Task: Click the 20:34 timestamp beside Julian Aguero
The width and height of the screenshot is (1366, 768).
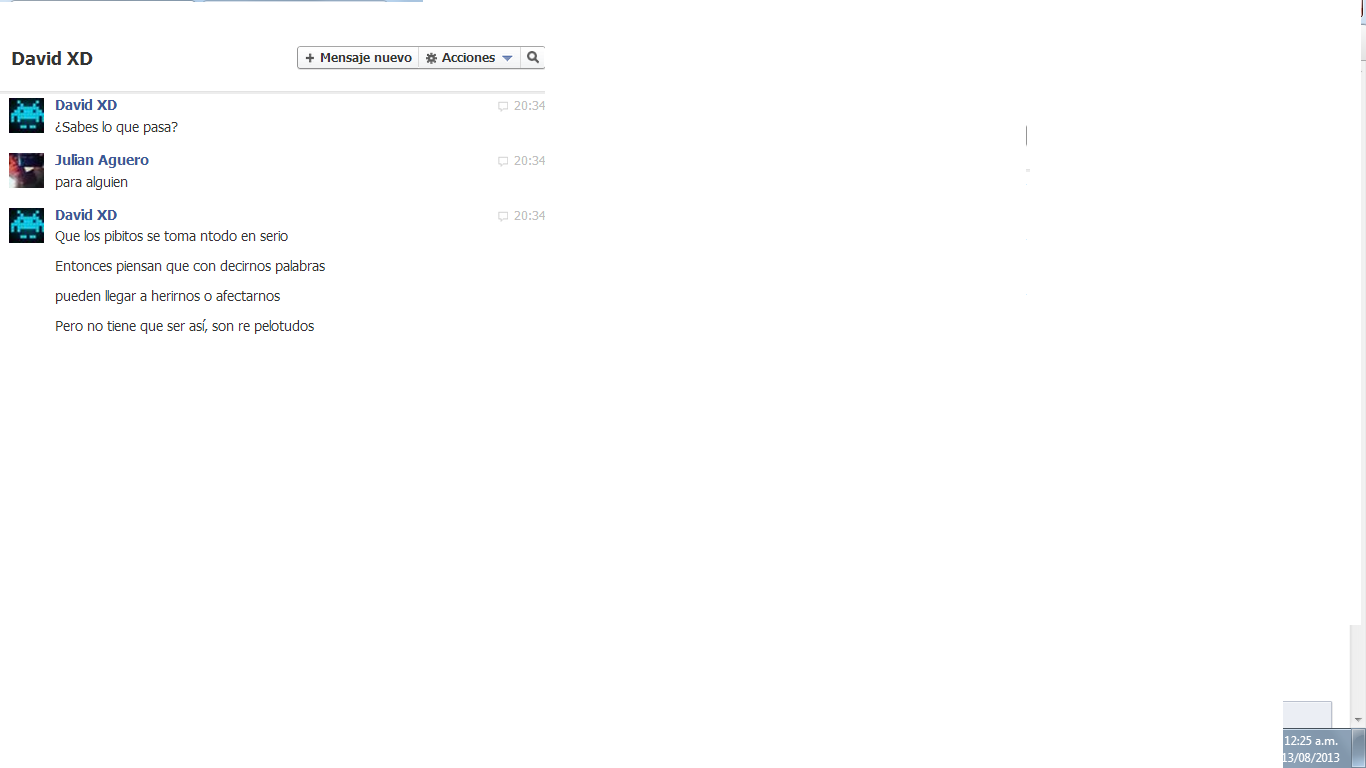Action: point(529,161)
